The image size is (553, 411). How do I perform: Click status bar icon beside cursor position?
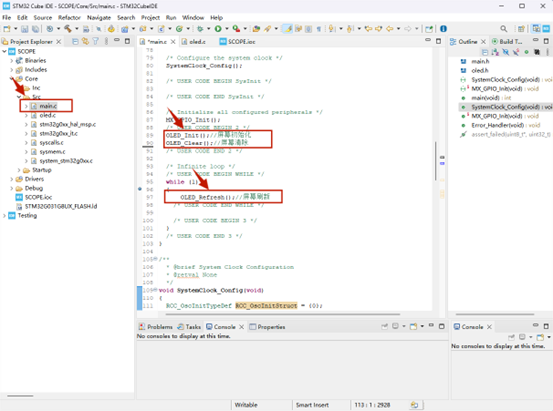pos(414,405)
